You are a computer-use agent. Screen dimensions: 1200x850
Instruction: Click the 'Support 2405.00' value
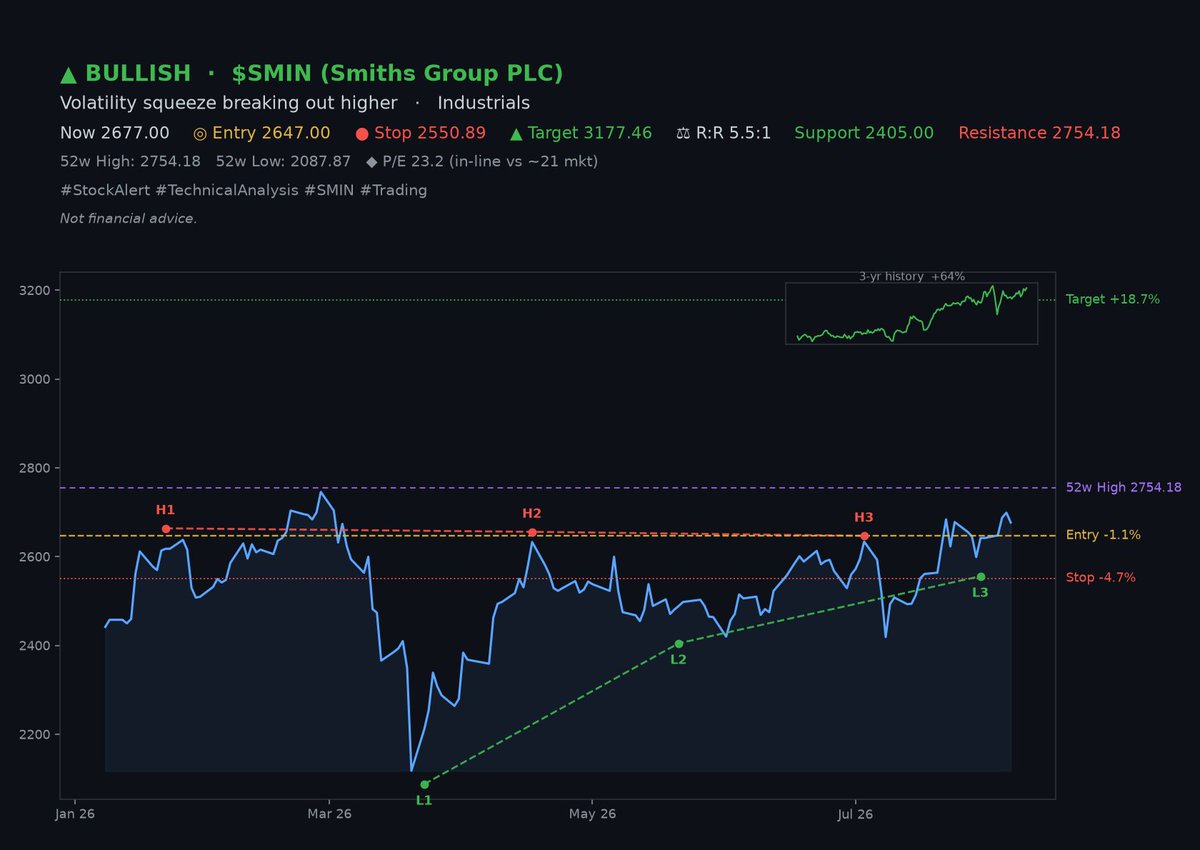pyautogui.click(x=864, y=133)
